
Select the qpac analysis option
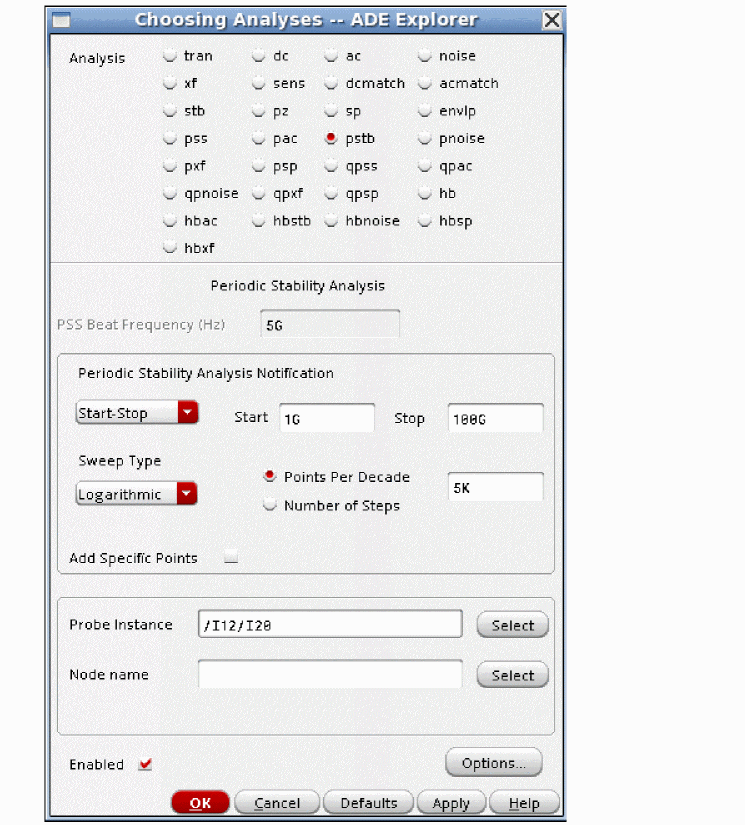pyautogui.click(x=425, y=166)
